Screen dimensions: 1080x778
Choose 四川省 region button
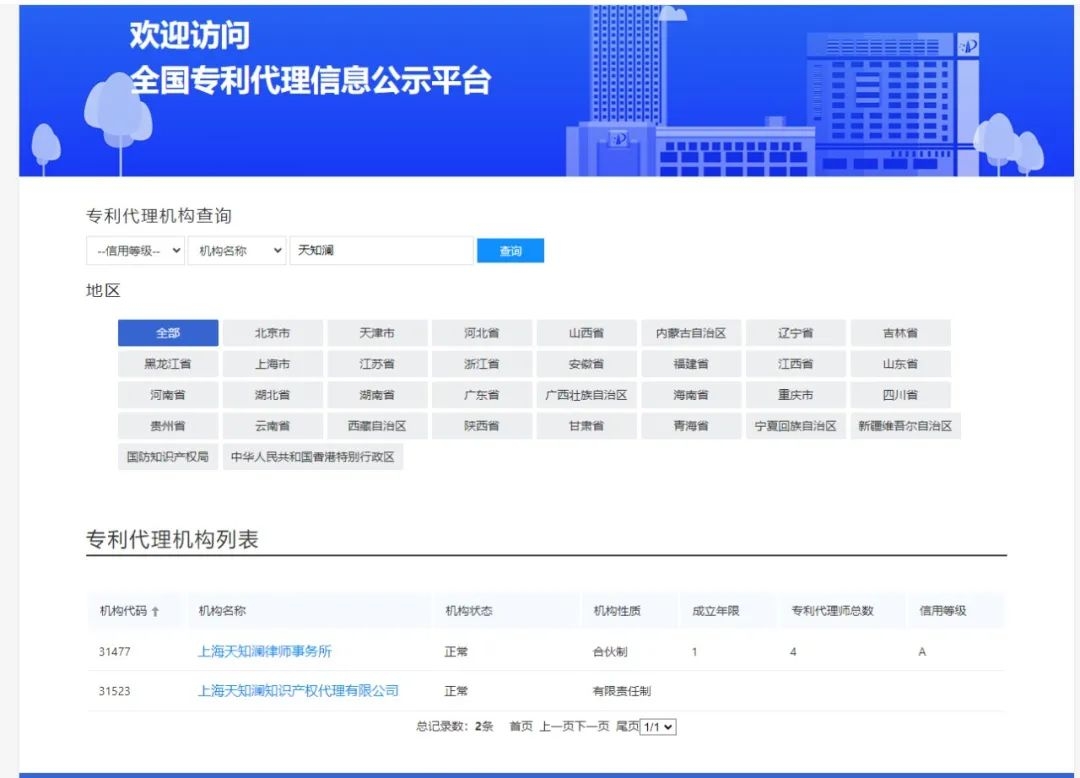point(901,395)
